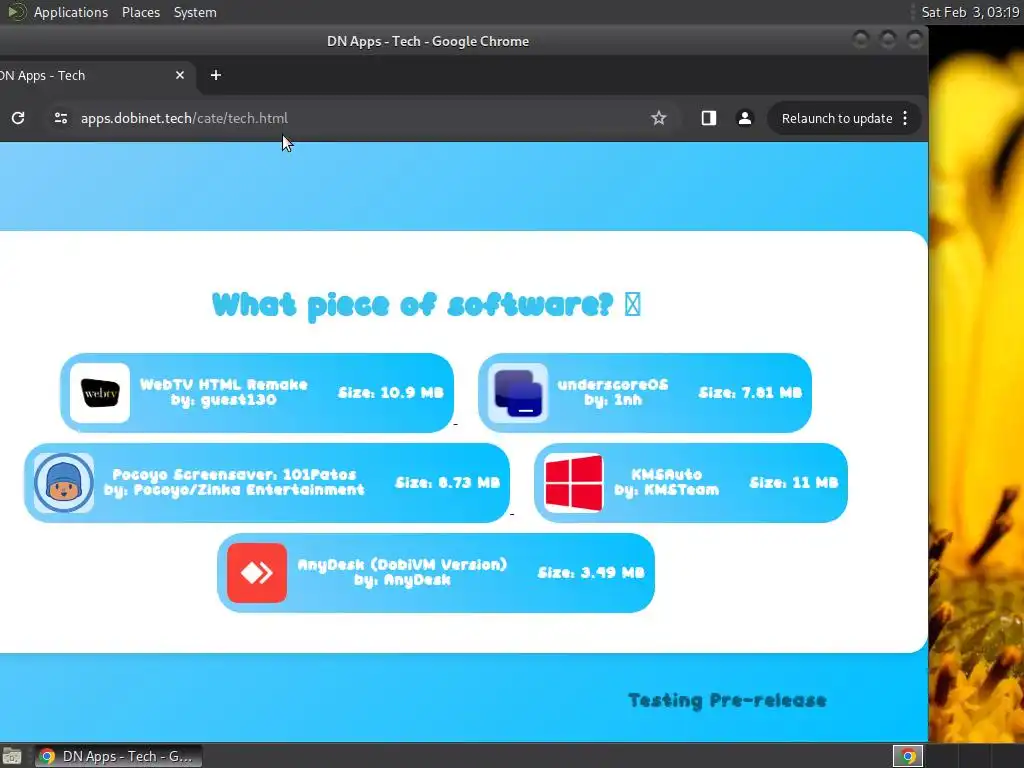Open Pocoyo Screensaver: 101Patos link

tap(266, 483)
